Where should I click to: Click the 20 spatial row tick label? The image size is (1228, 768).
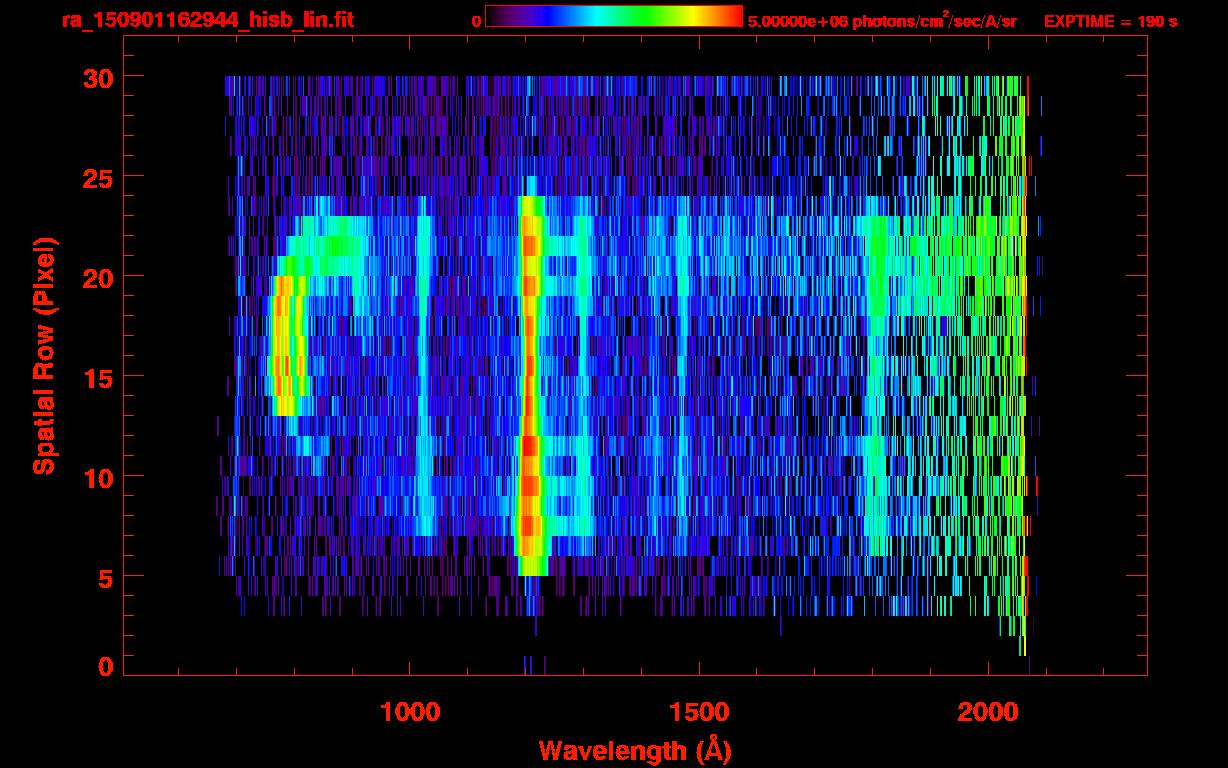[x=99, y=277]
